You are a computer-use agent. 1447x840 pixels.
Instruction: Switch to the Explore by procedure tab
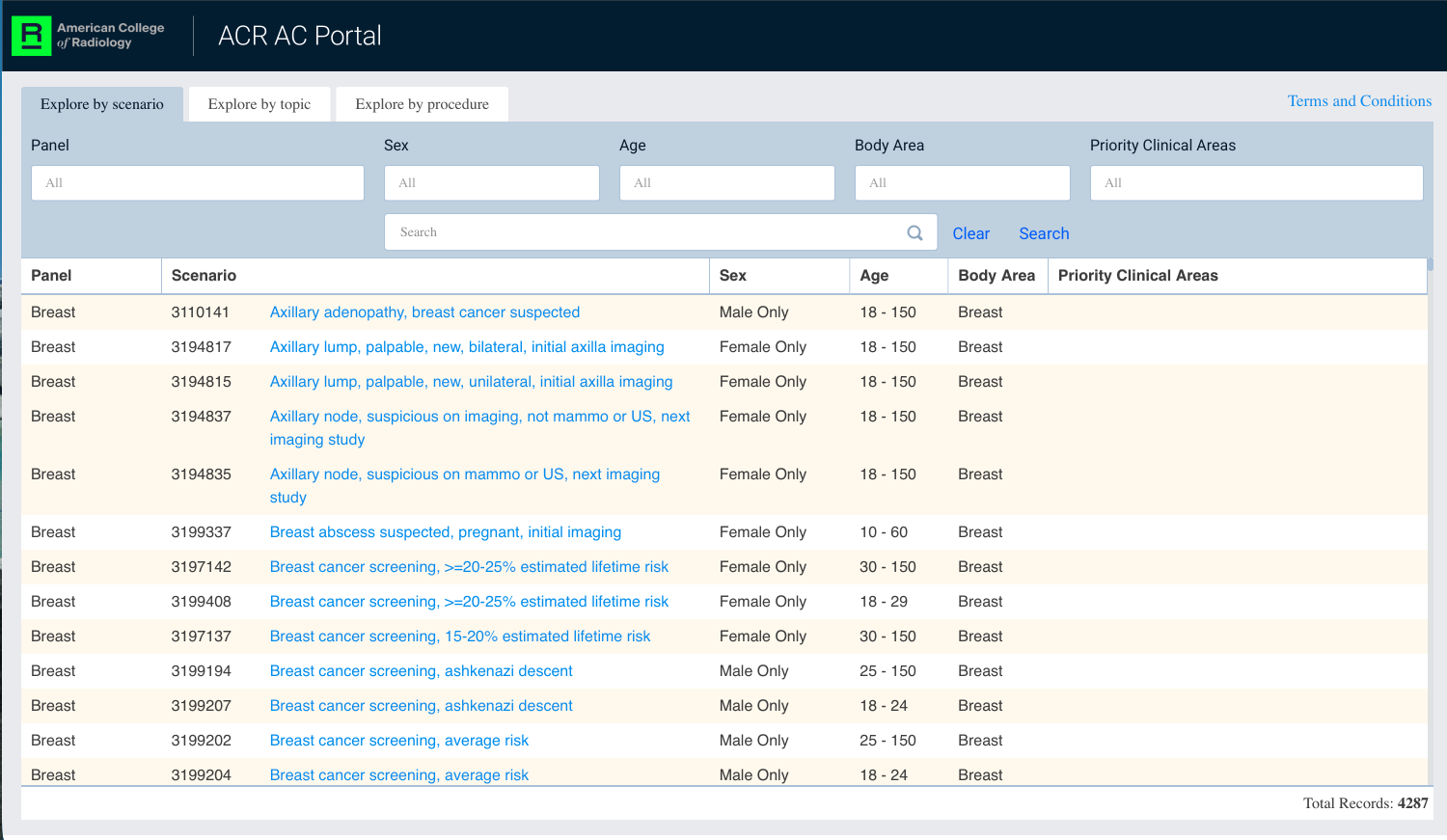pyautogui.click(x=422, y=104)
